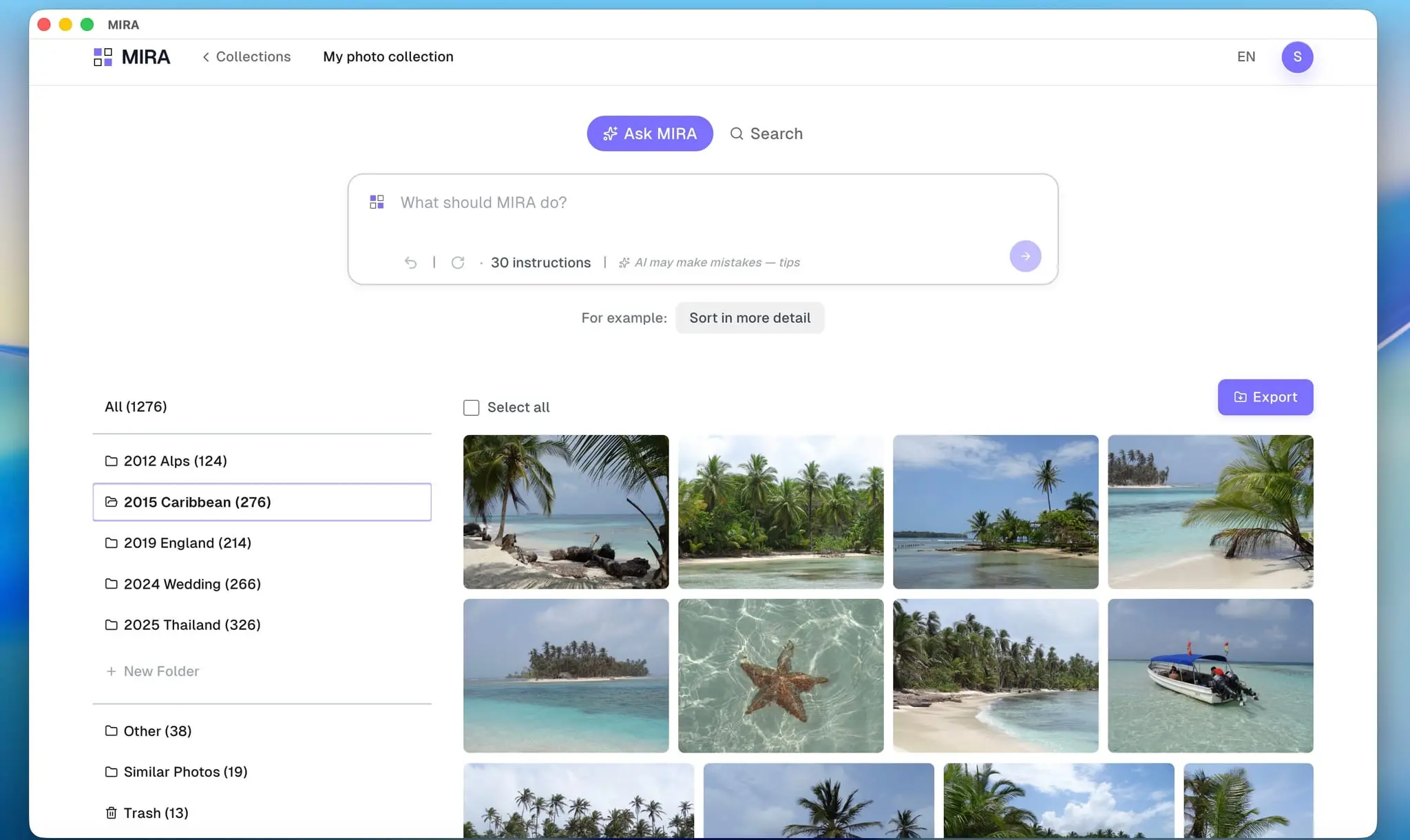The image size is (1410, 840).
Task: Click the folder icon of 2019 England
Action: pyautogui.click(x=111, y=543)
